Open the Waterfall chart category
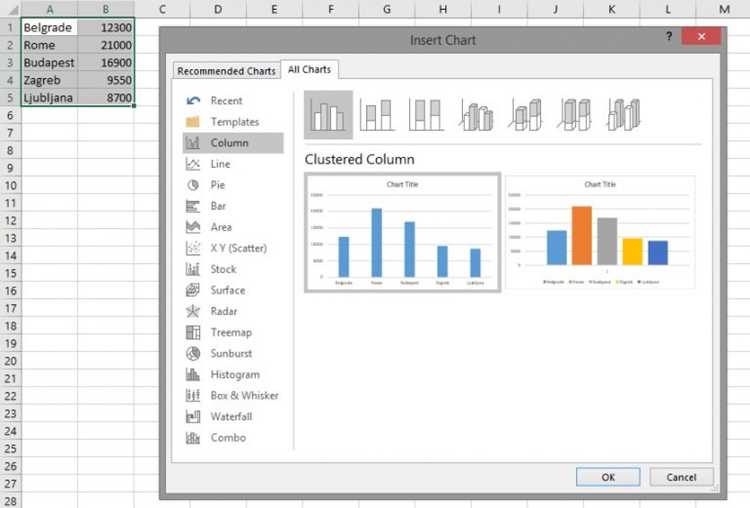750x508 pixels. tap(233, 416)
